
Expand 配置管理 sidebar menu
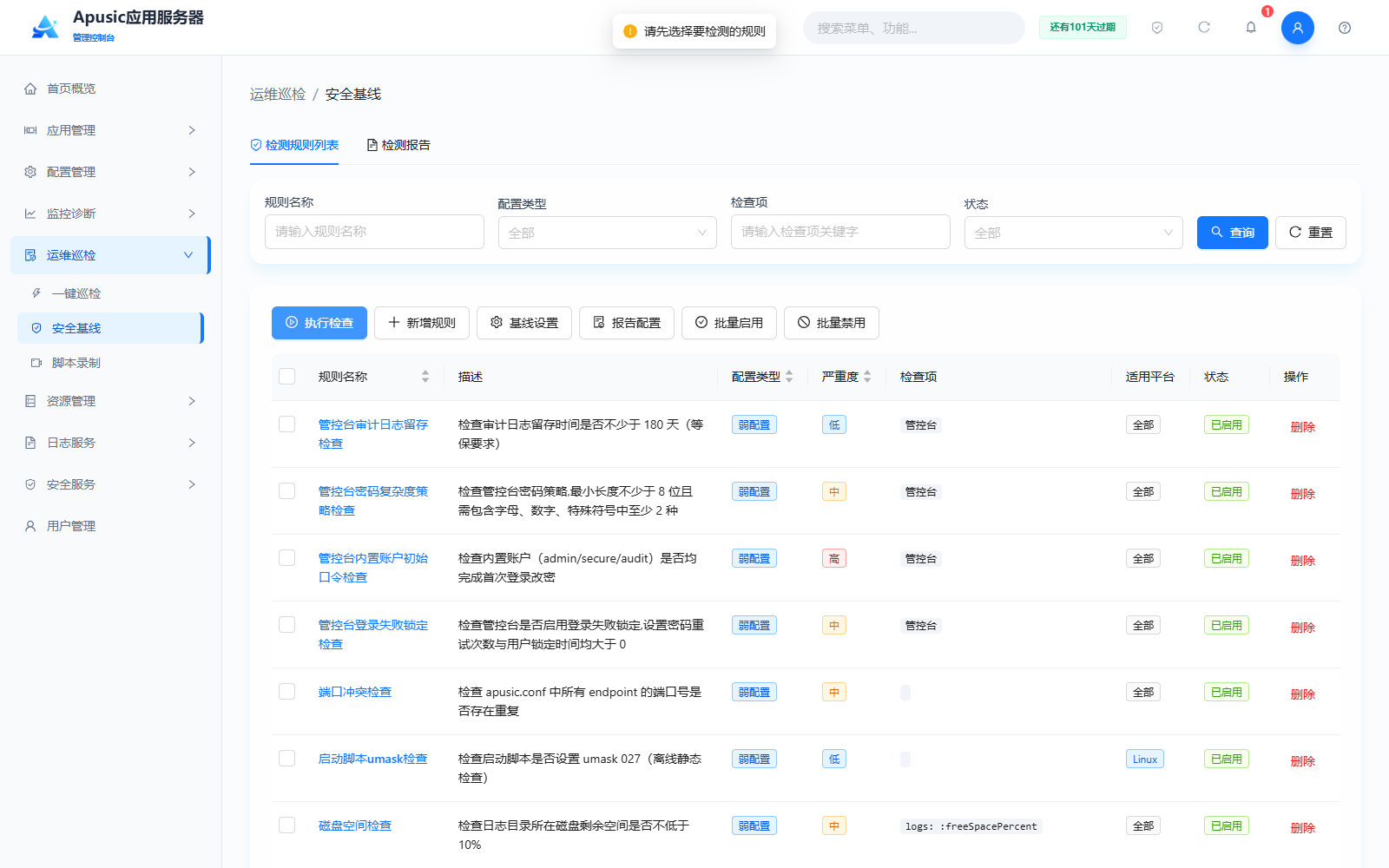click(x=110, y=172)
